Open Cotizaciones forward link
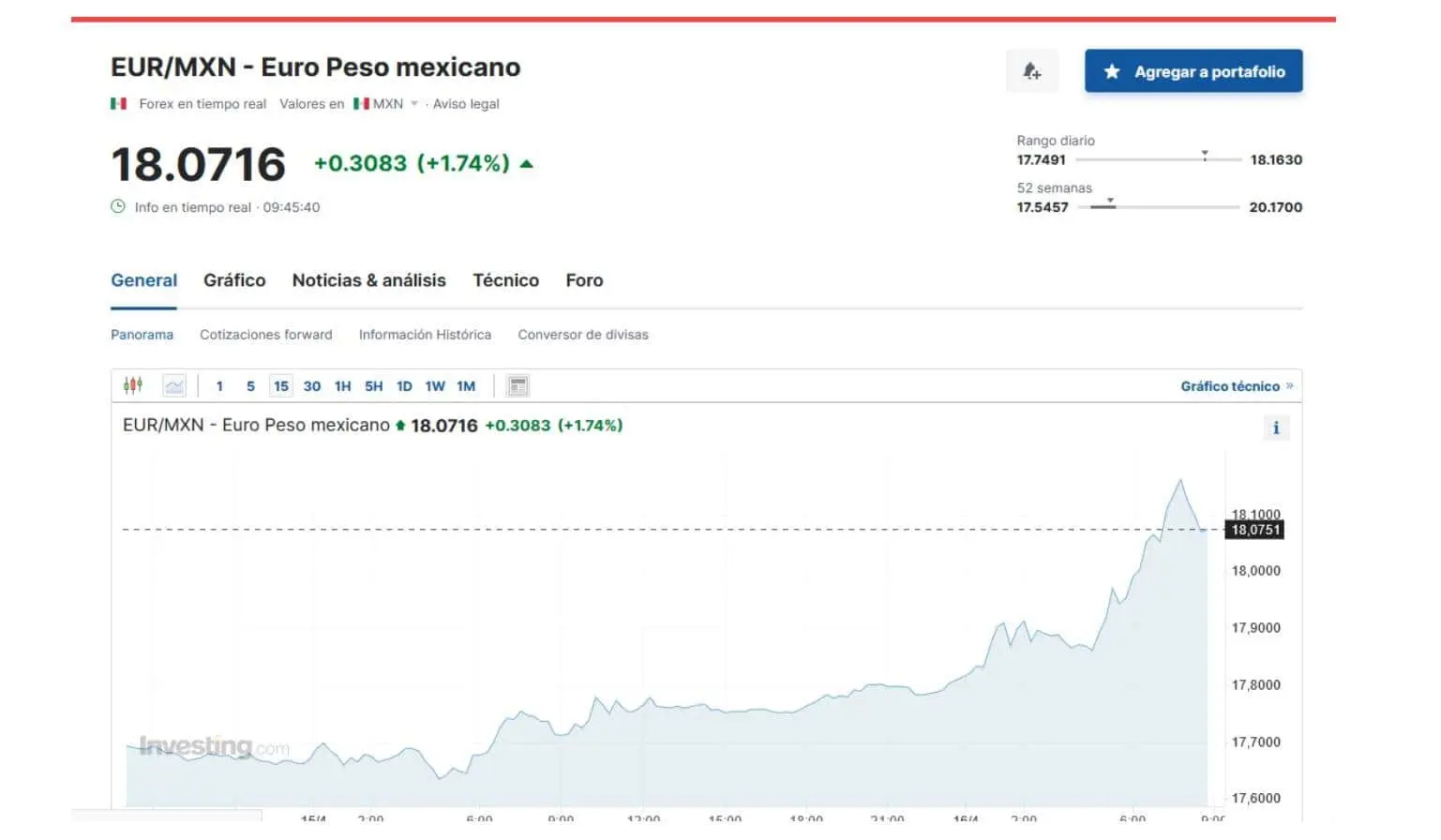 pos(266,335)
